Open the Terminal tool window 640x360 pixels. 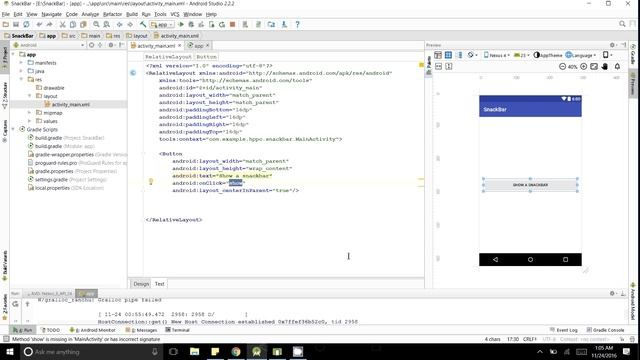click(x=178, y=330)
